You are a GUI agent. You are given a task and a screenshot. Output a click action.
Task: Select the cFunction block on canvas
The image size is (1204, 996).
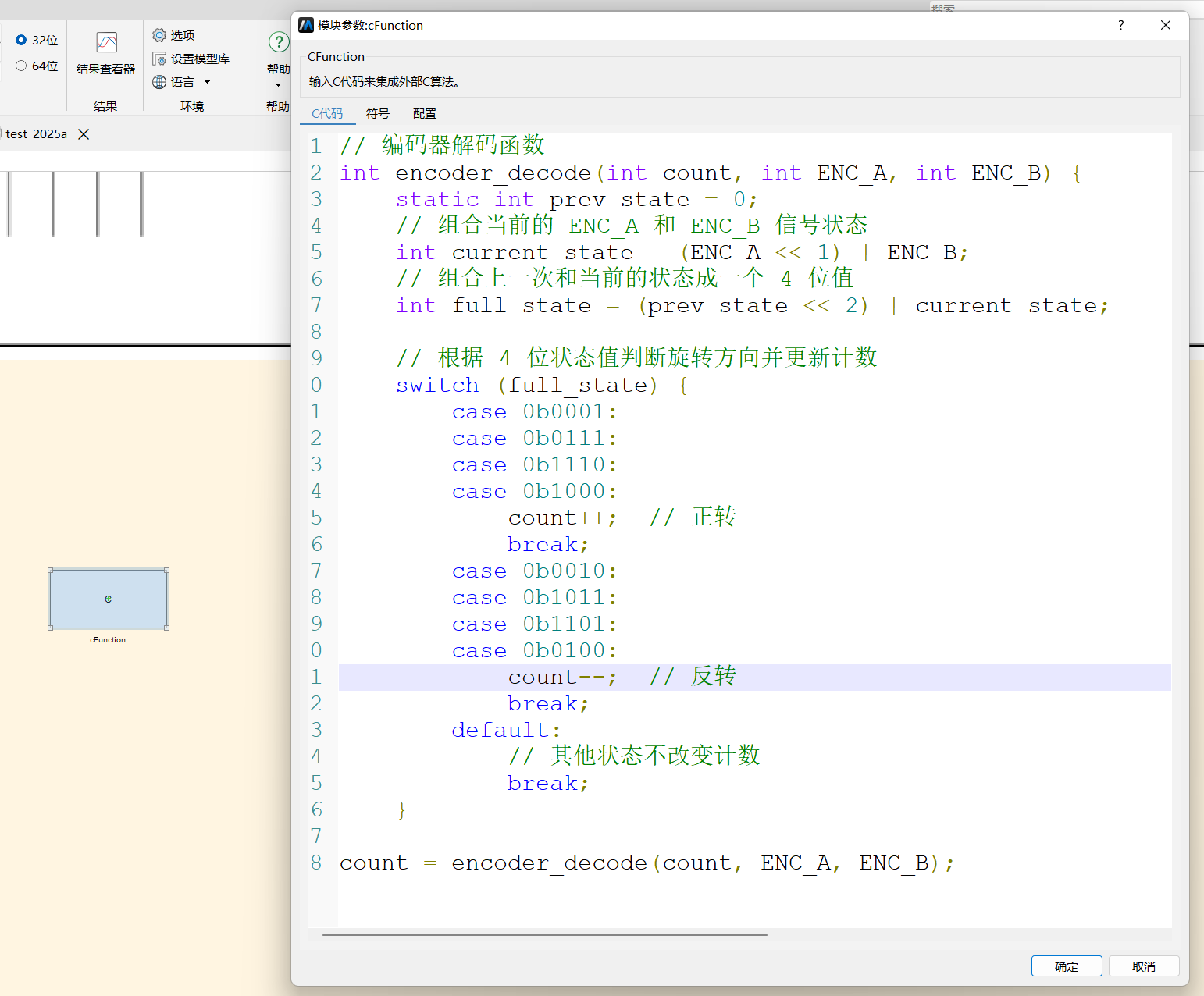click(x=109, y=599)
